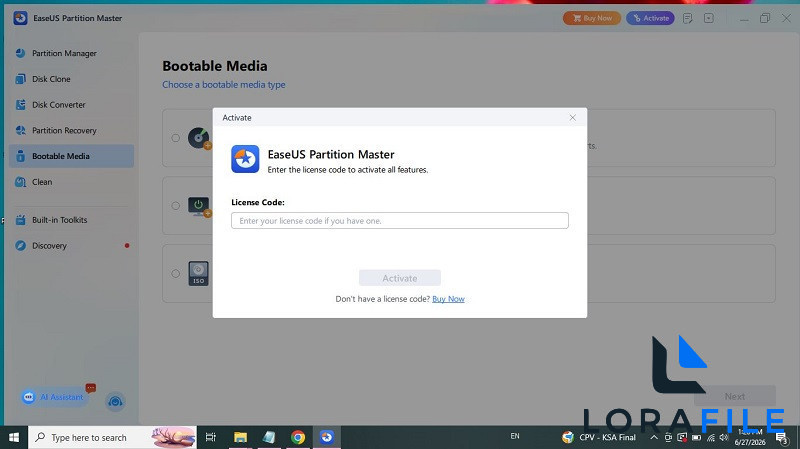Screen dimensions: 800x449
Task: Click the ISO file icon
Action: (x=198, y=273)
